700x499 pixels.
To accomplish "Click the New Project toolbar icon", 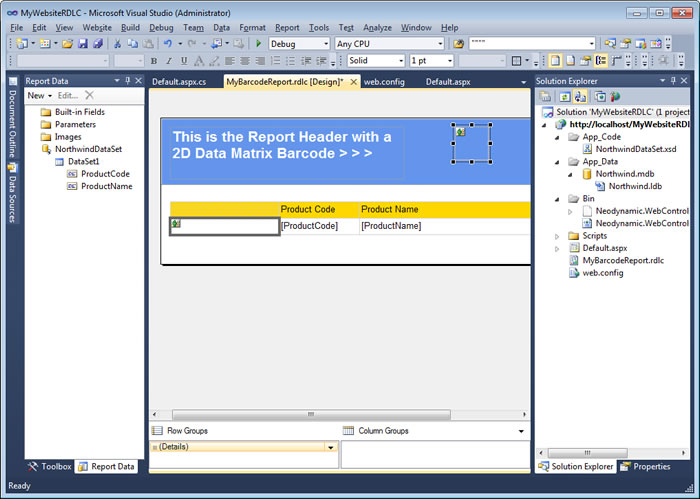I will coord(22,43).
